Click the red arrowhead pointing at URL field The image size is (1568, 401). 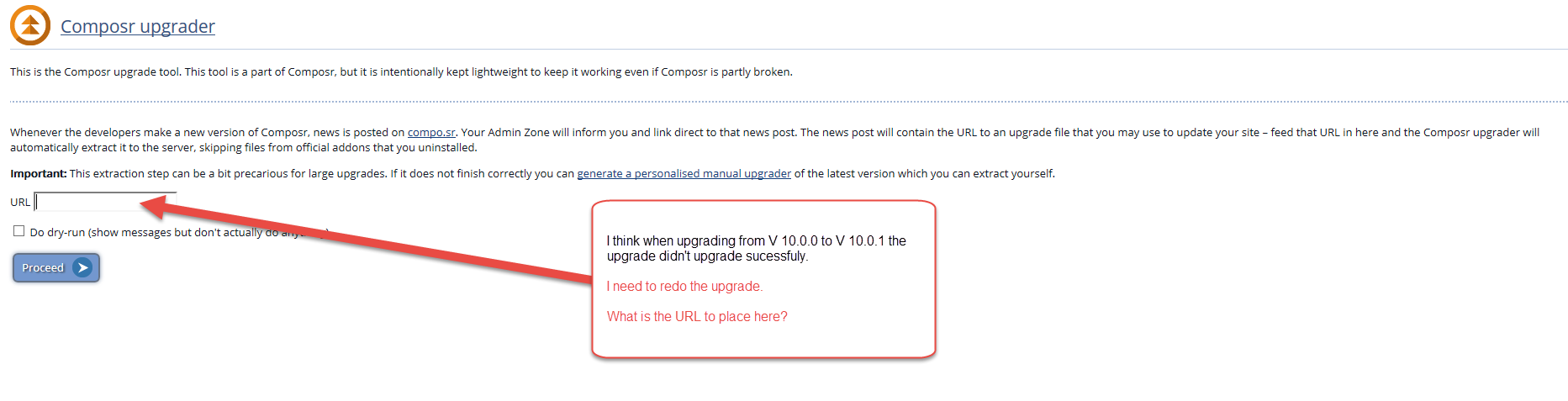pos(154,206)
